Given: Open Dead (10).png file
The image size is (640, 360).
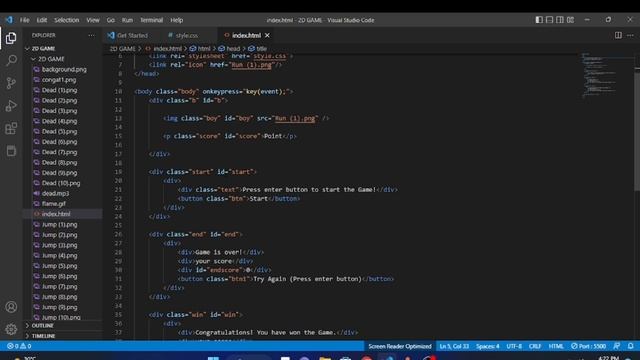Looking at the screenshot, I should click(x=61, y=183).
